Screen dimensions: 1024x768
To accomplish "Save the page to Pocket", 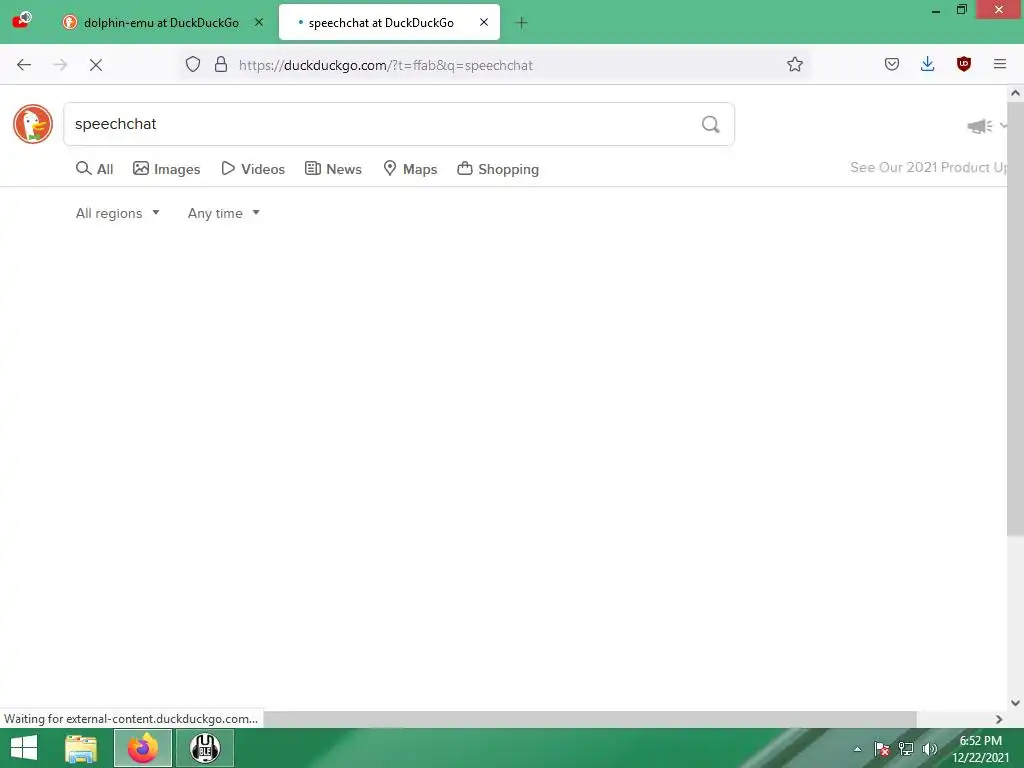I will 892,64.
